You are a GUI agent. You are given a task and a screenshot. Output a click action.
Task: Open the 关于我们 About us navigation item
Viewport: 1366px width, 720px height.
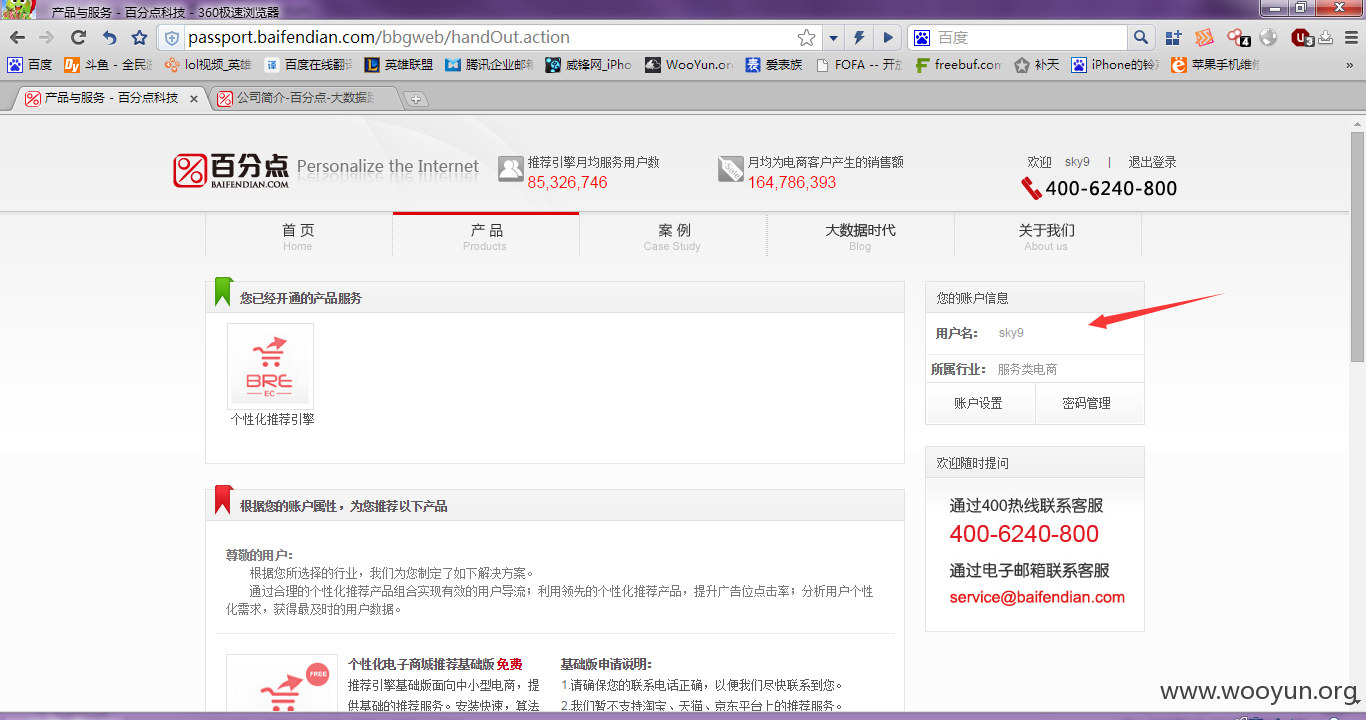click(1047, 236)
